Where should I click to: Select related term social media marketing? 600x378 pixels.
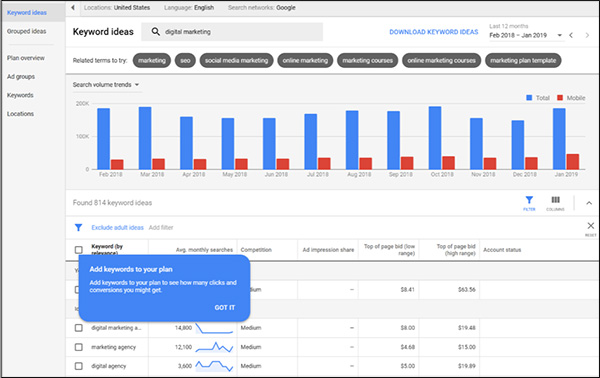[x=236, y=60]
